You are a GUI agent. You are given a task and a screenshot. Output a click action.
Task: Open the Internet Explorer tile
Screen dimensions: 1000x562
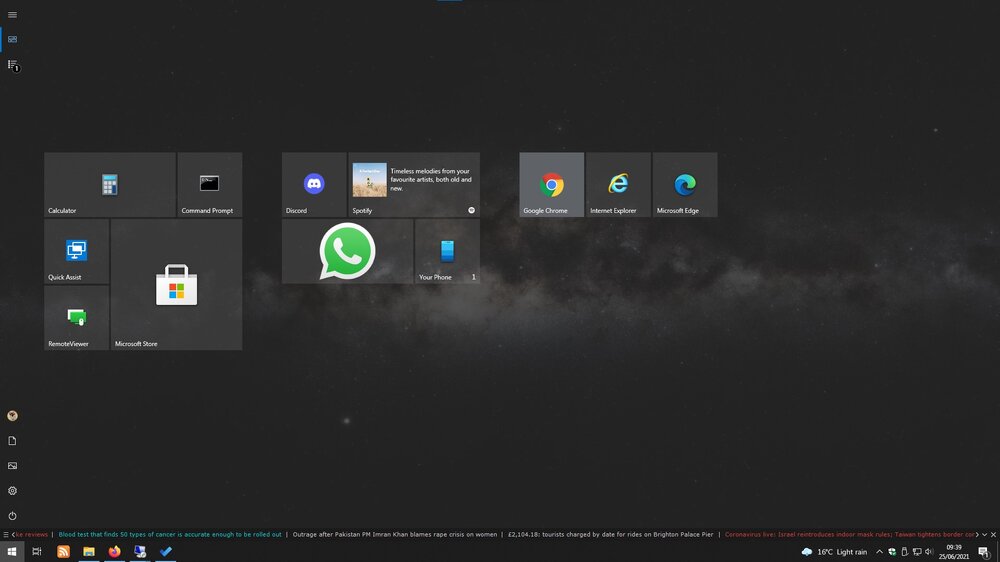(x=618, y=184)
